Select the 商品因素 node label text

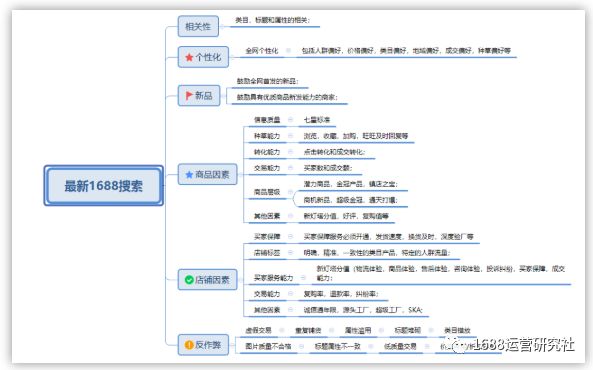click(212, 174)
